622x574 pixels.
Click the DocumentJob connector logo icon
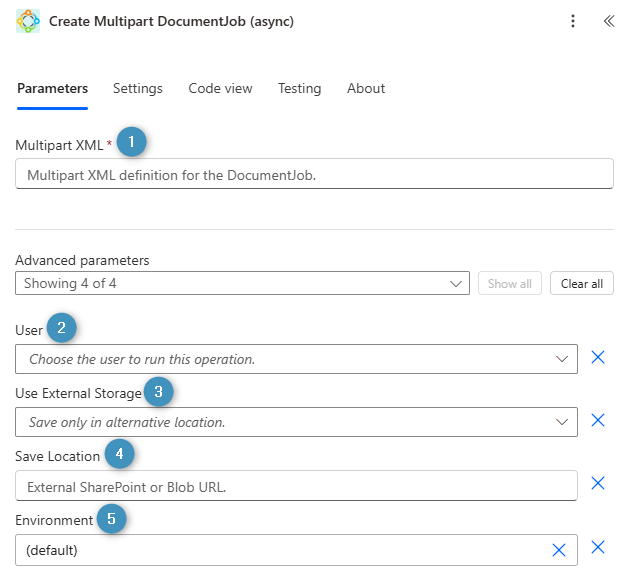coord(28,21)
